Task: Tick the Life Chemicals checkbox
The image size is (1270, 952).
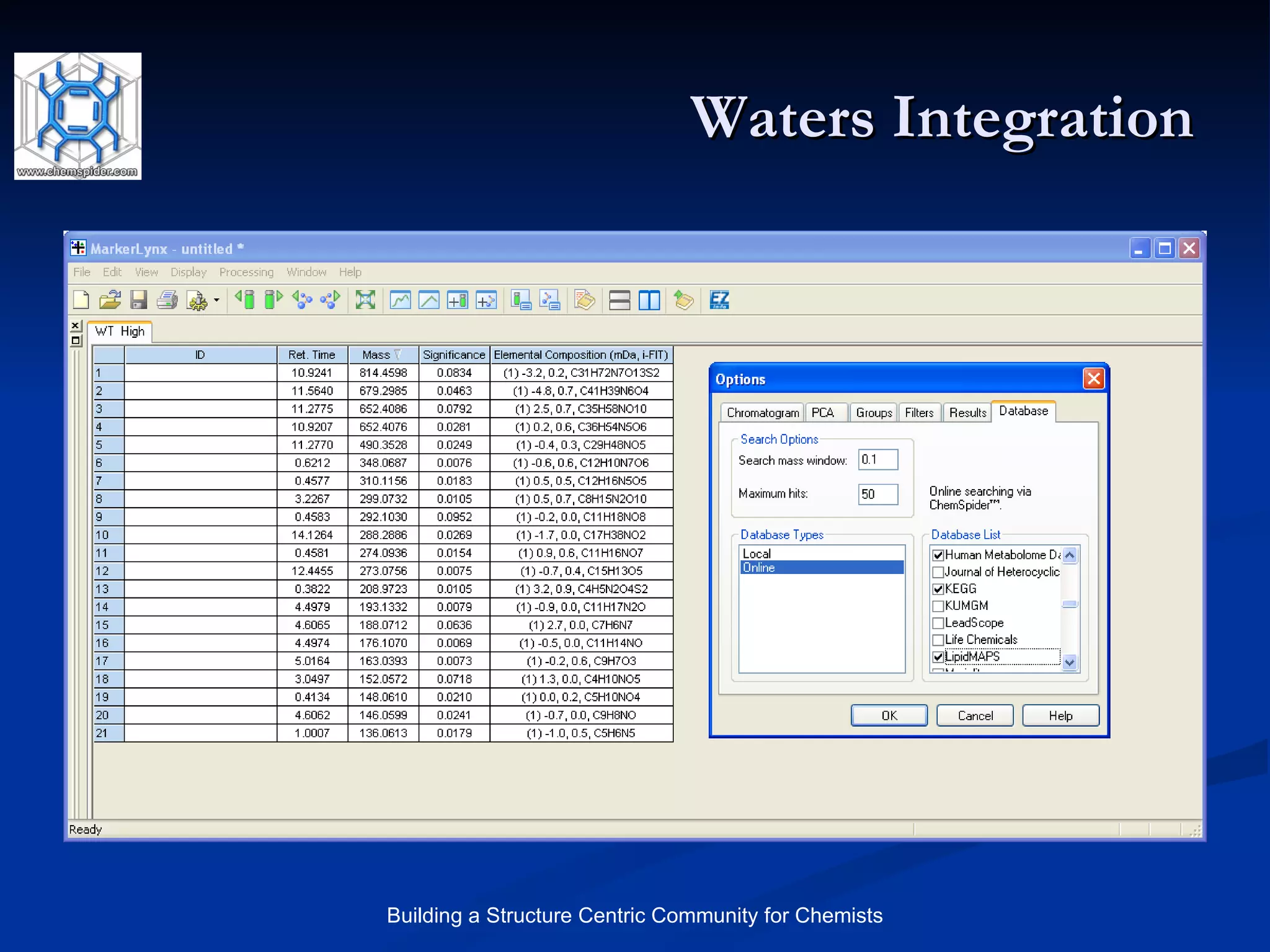Action: tap(938, 640)
